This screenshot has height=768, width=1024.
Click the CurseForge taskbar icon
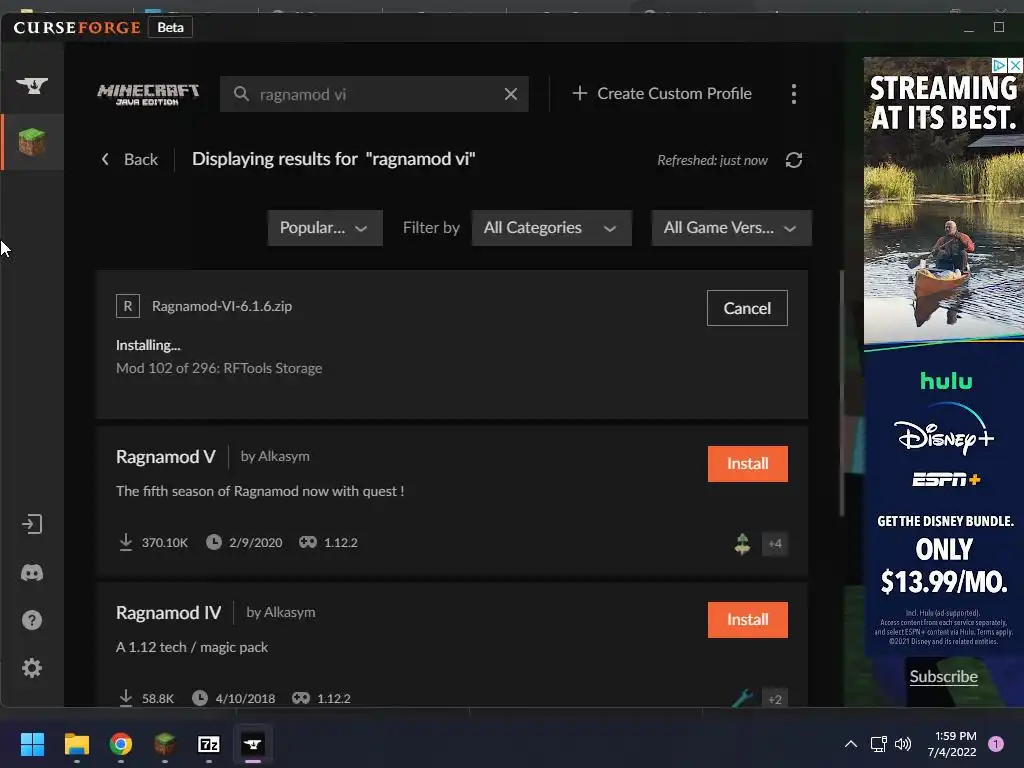click(x=253, y=744)
